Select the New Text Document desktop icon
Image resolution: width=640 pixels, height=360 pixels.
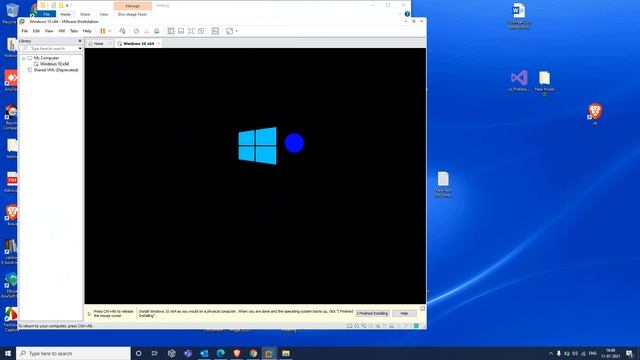pyautogui.click(x=443, y=184)
